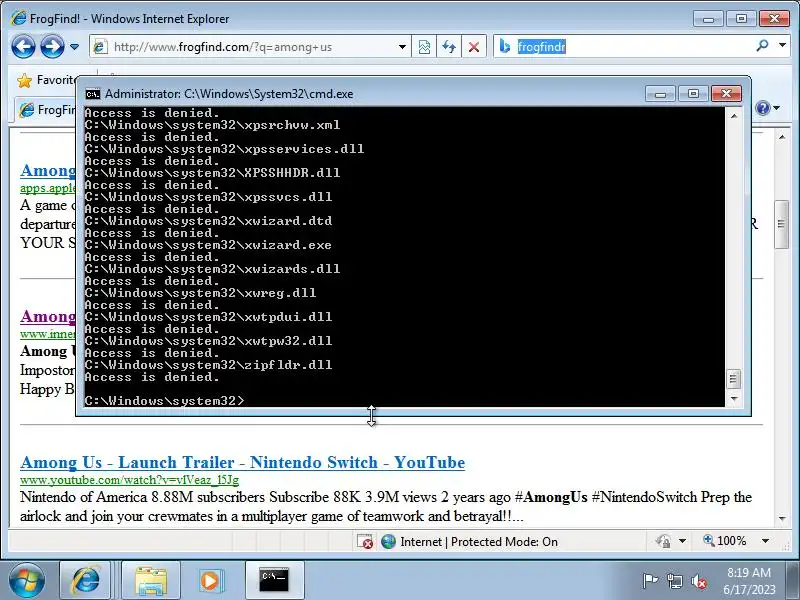Open the zoom level dropdown arrow
This screenshot has width=800, height=600.
[x=765, y=541]
